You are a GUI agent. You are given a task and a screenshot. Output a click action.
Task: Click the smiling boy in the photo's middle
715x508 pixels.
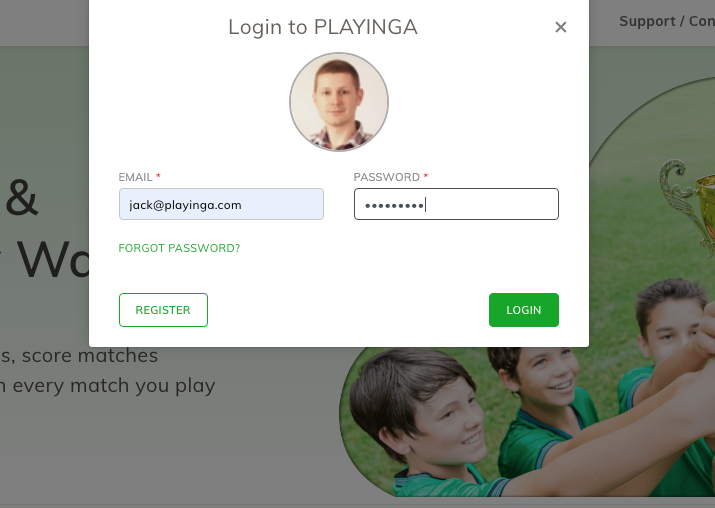[x=543, y=392]
